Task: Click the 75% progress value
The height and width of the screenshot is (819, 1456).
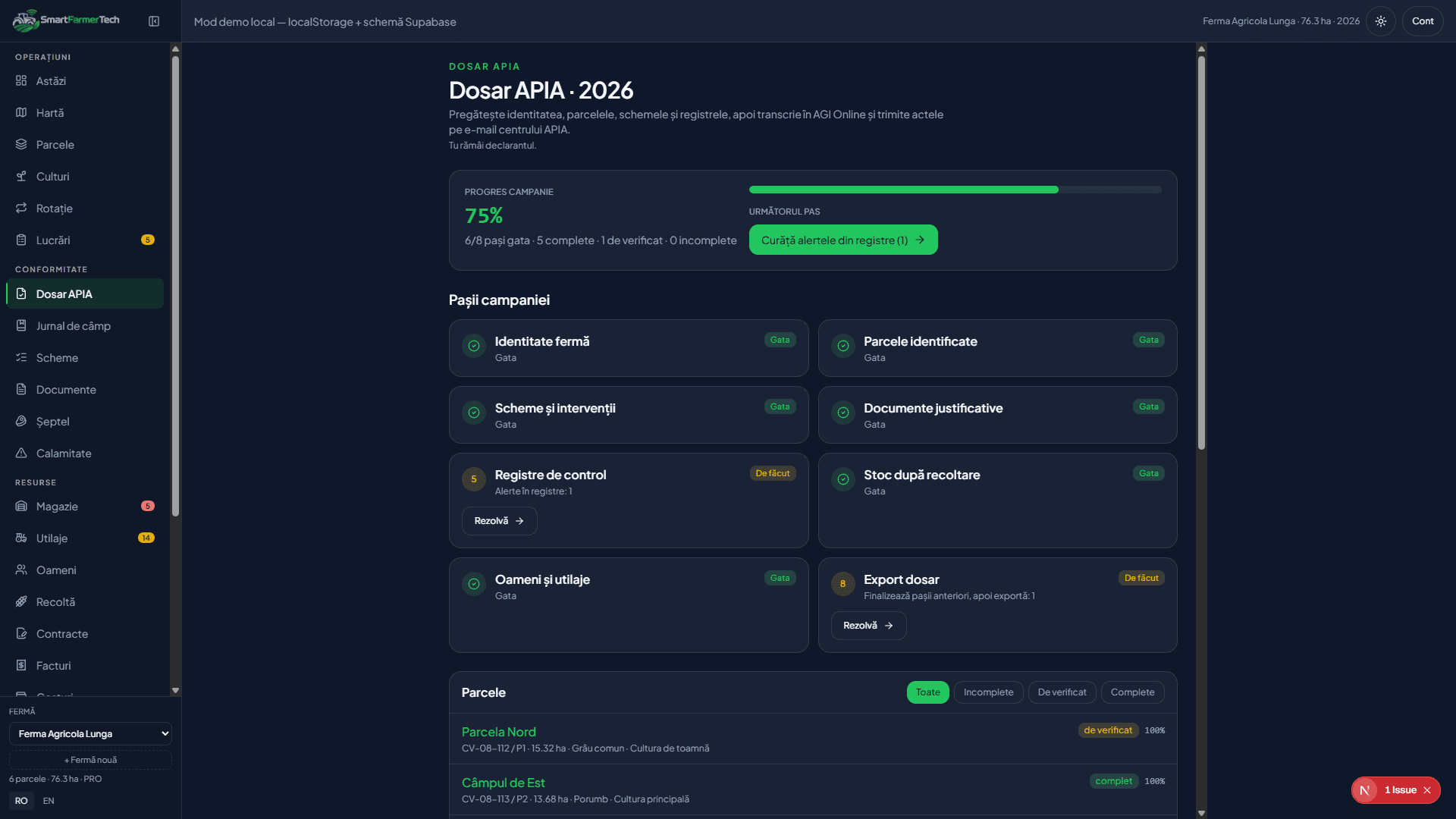Action: point(484,216)
